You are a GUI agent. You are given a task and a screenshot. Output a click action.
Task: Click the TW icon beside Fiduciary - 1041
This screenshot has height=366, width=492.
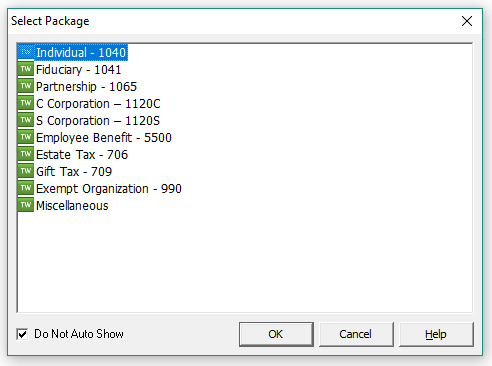coord(26,69)
